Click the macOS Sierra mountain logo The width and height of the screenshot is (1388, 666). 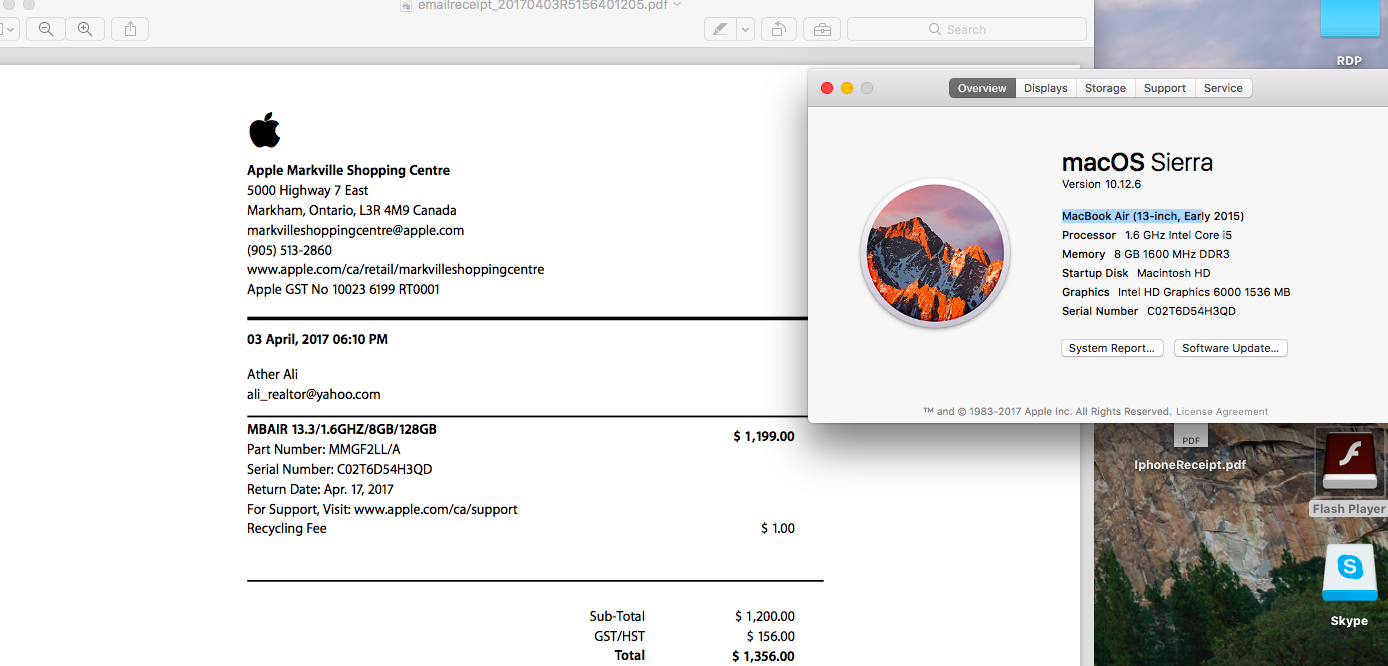pyautogui.click(x=935, y=254)
